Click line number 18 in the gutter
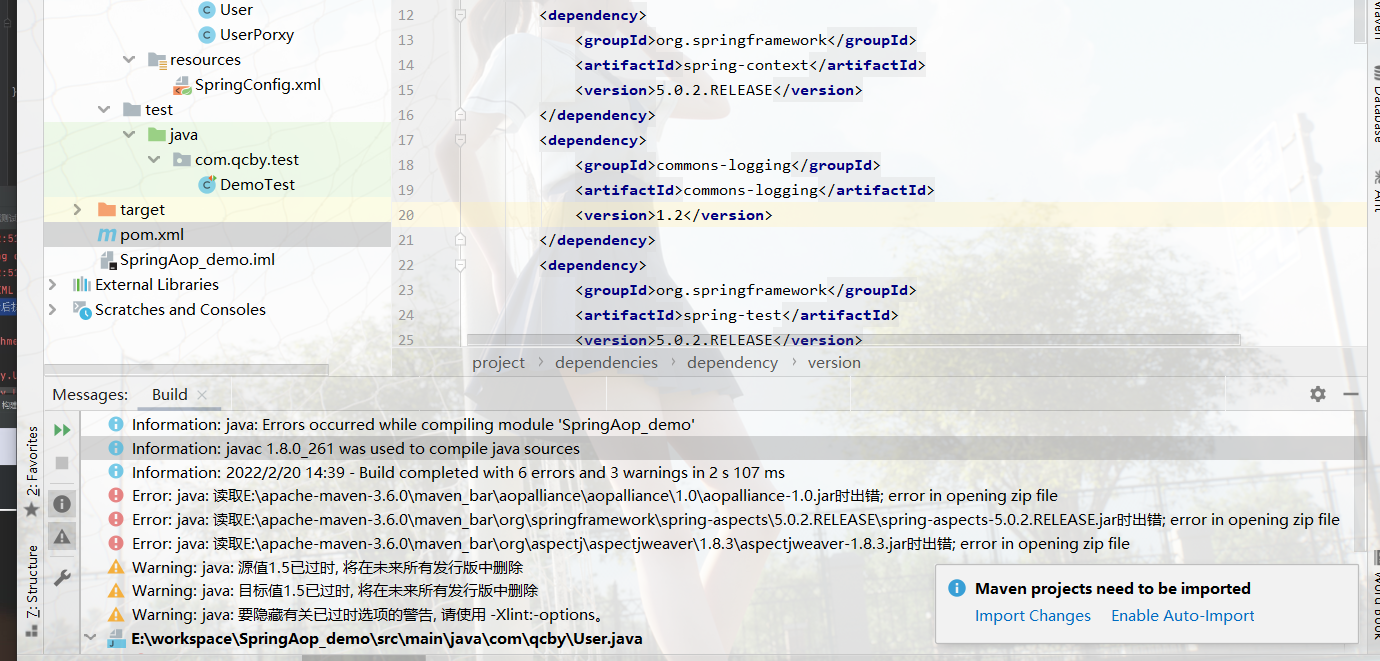Viewport: 1380px width, 661px height. pyautogui.click(x=405, y=165)
